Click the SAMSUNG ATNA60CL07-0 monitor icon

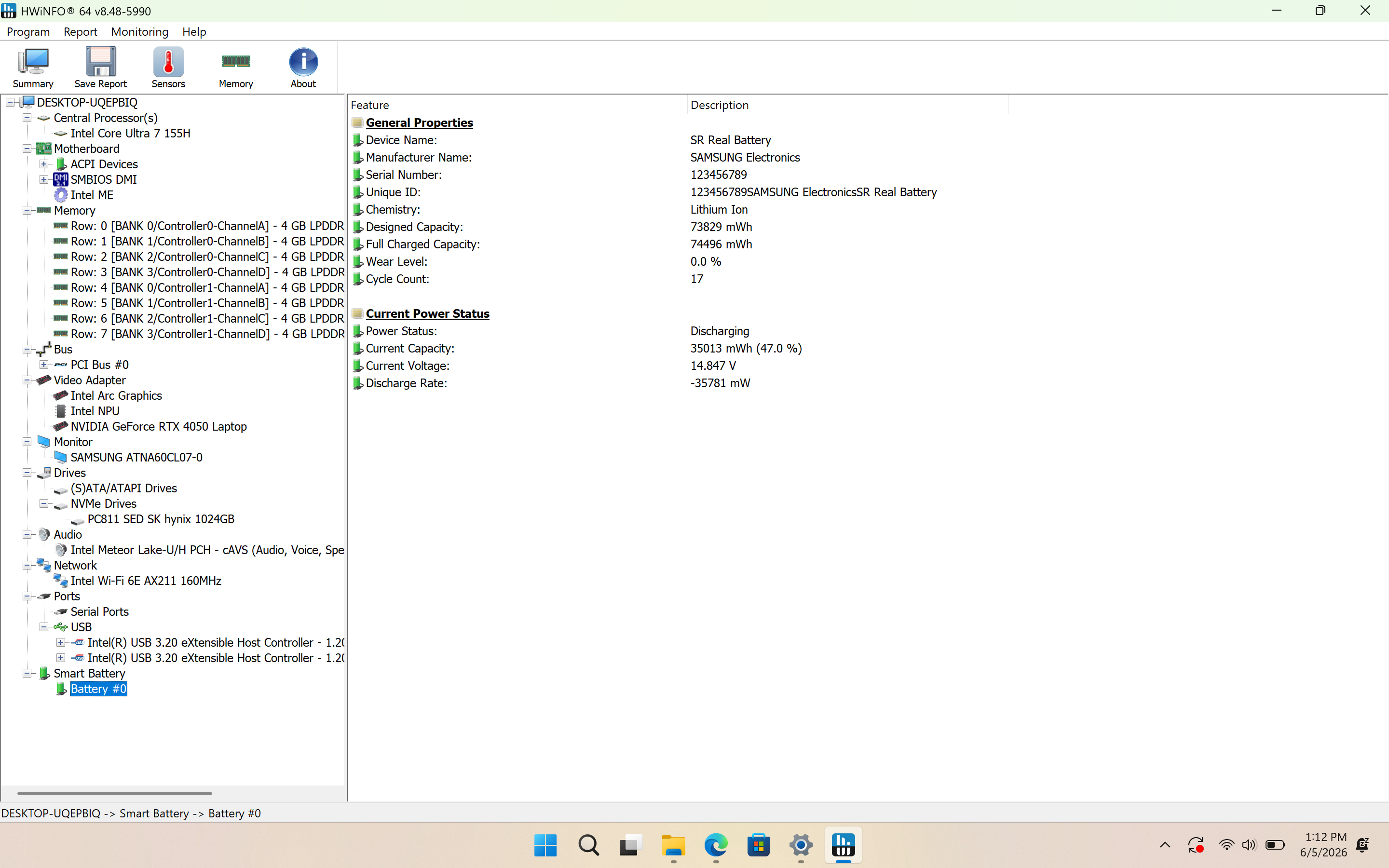pyautogui.click(x=60, y=458)
